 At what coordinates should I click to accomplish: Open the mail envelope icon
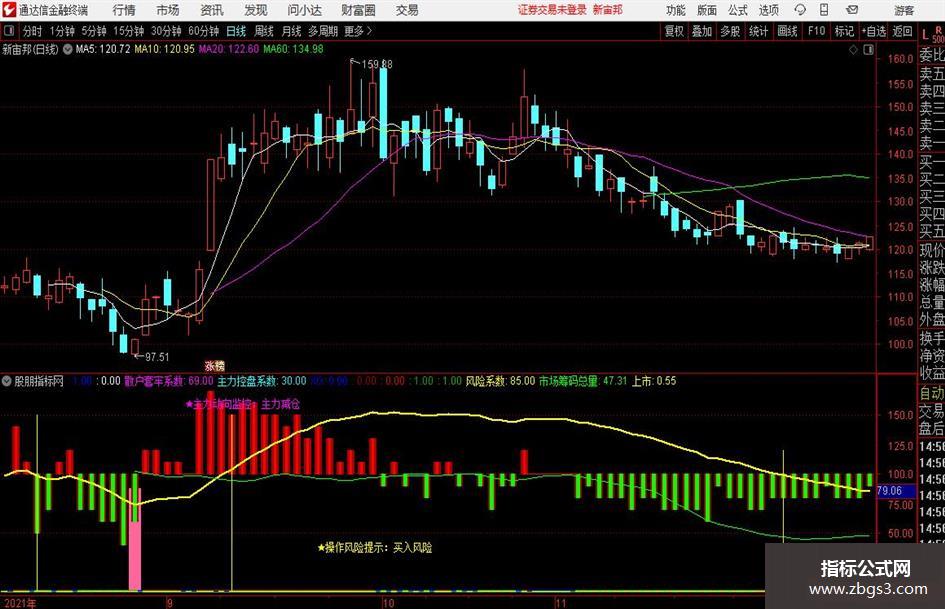pos(852,10)
